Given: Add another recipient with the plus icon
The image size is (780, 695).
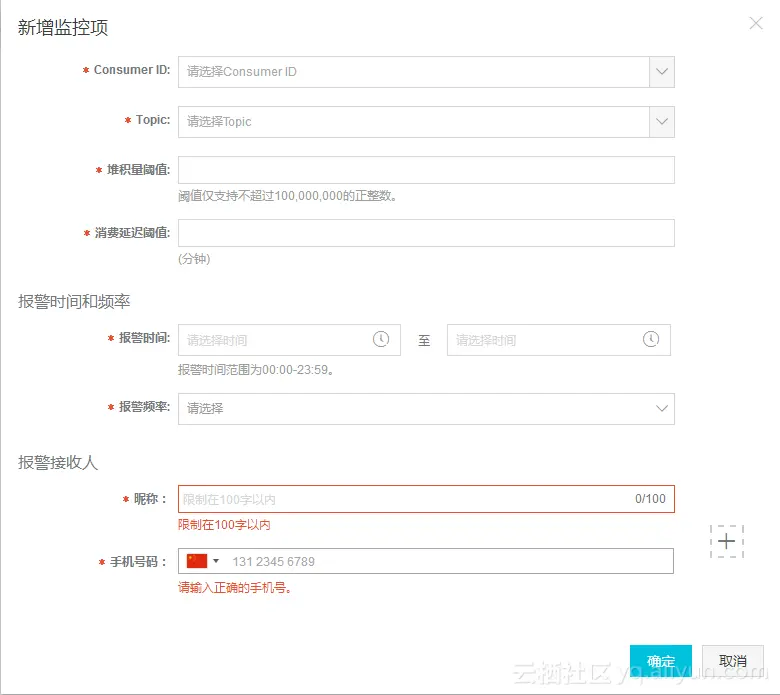Looking at the screenshot, I should tap(726, 541).
